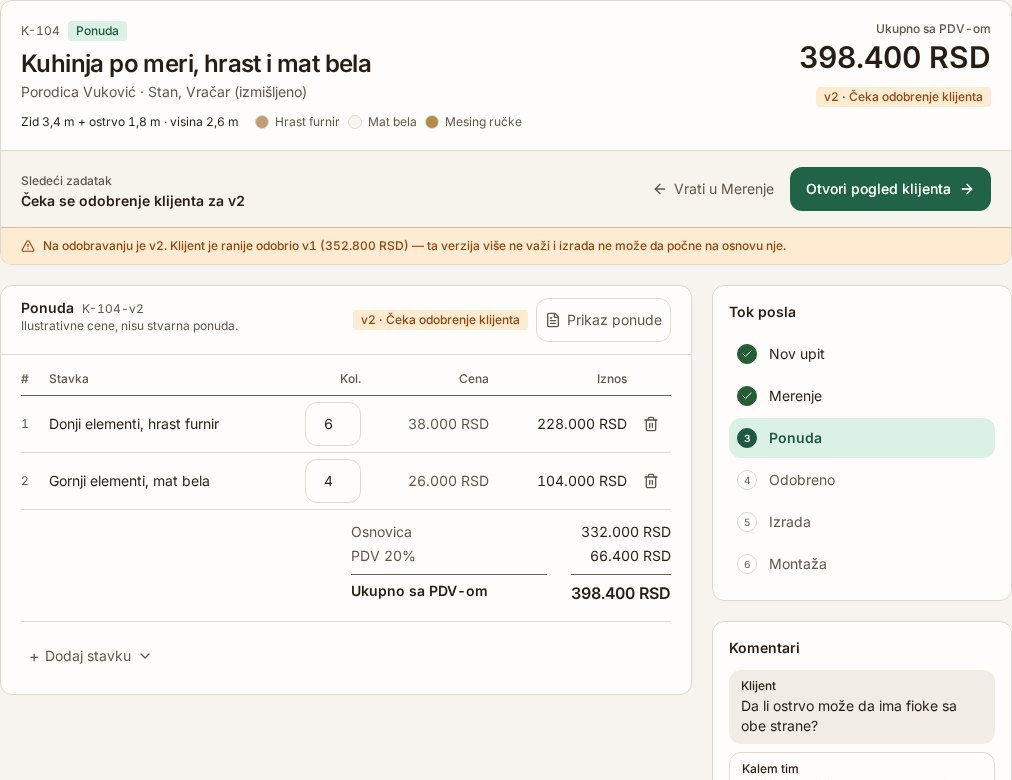Click the step 4 circle for Odobreno
The width and height of the screenshot is (1012, 780).
point(747,480)
